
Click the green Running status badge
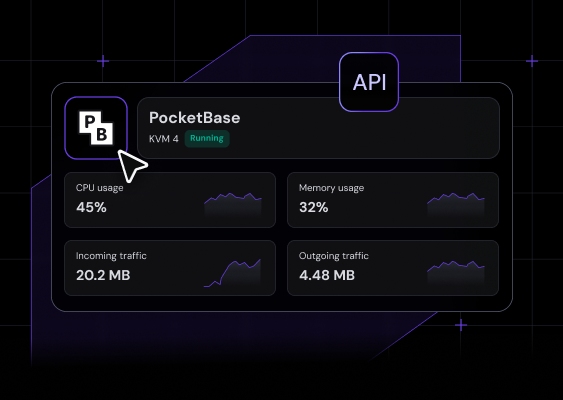(x=207, y=139)
